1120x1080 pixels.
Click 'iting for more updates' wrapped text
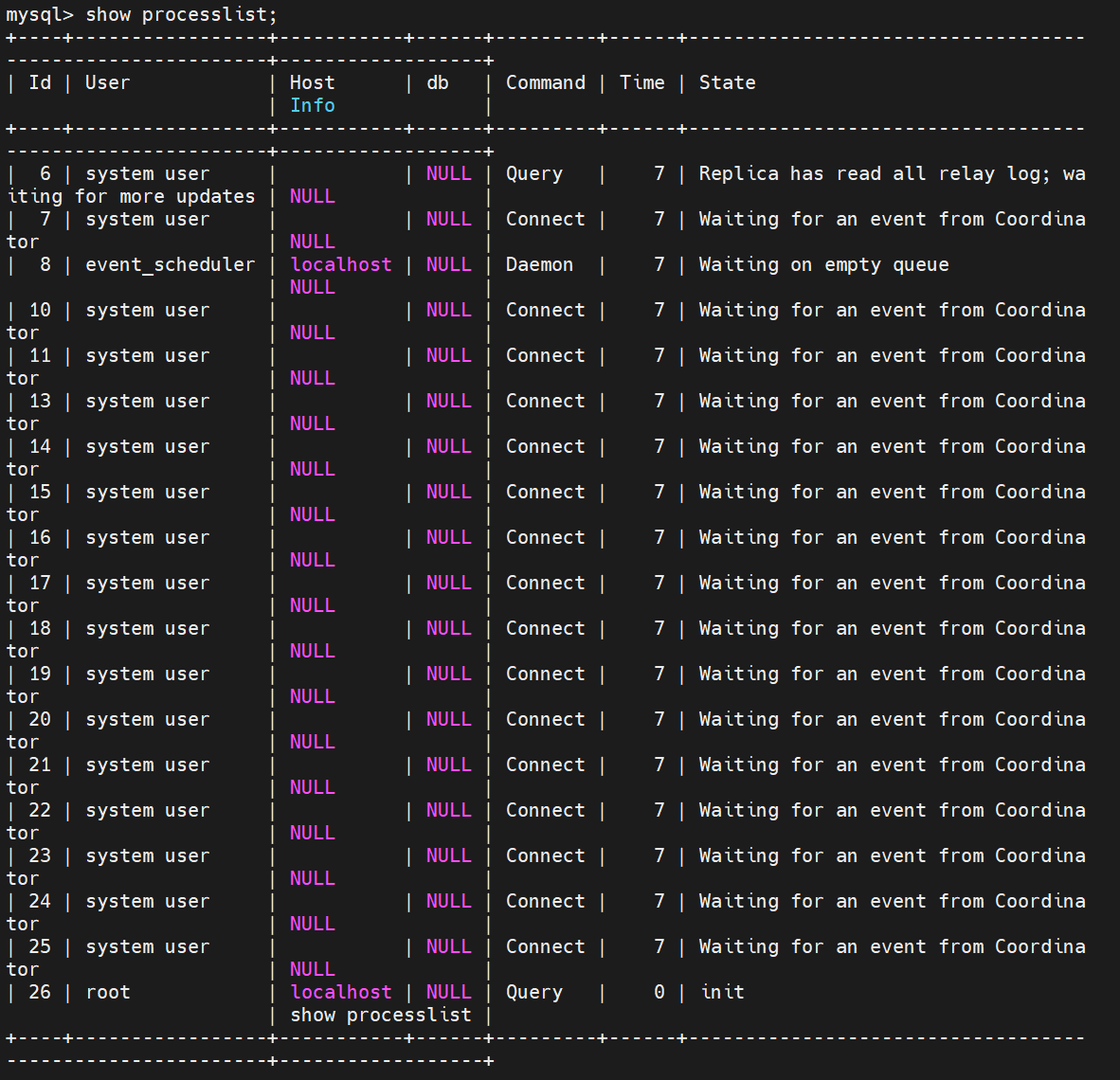131,196
